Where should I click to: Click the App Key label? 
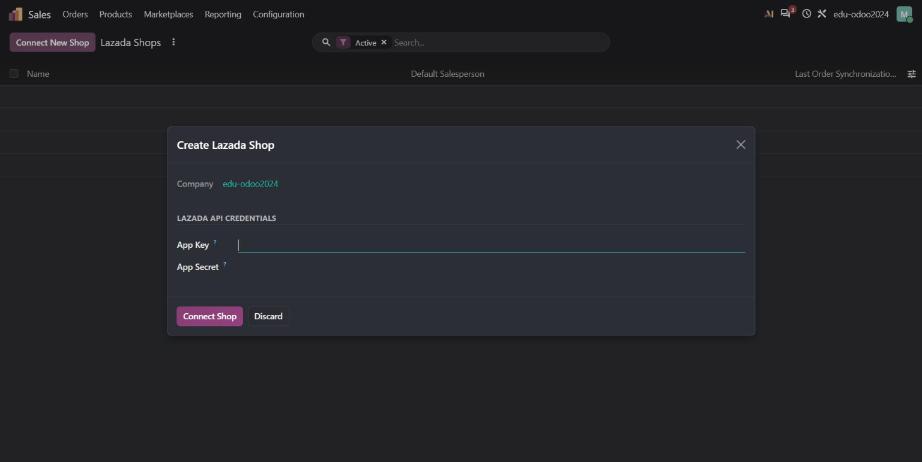point(193,245)
